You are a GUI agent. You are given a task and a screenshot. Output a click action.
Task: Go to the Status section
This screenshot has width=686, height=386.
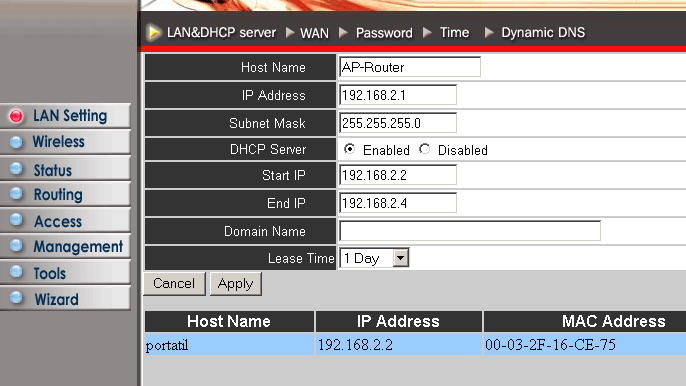coord(65,168)
